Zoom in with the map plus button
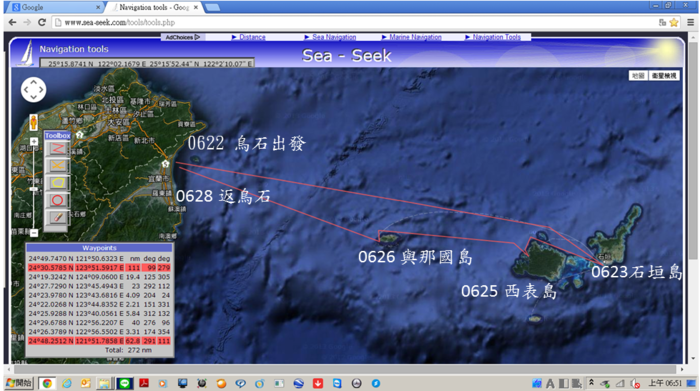This screenshot has height=391, width=700. 34,141
